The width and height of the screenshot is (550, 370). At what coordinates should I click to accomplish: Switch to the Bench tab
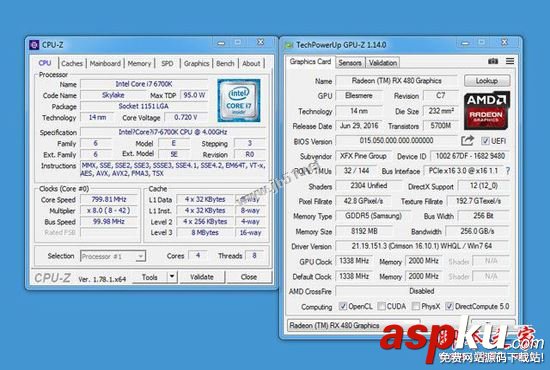(x=225, y=63)
